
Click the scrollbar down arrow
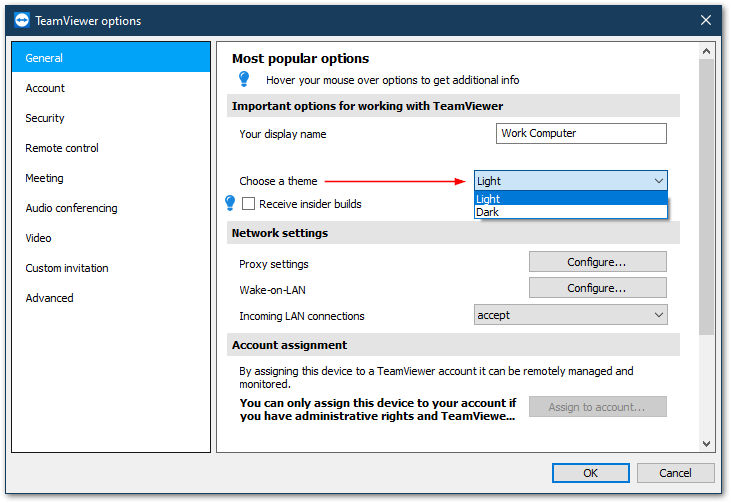click(706, 444)
